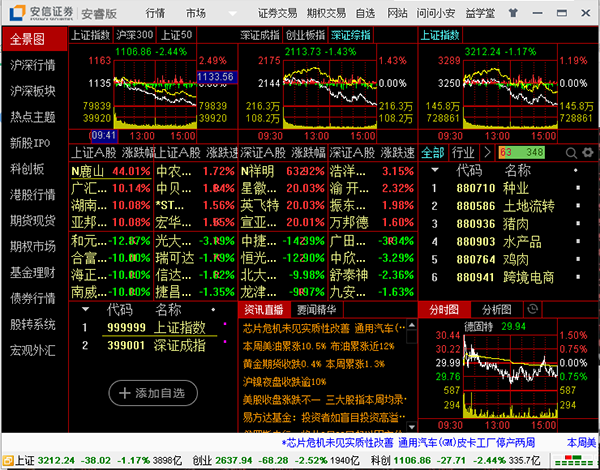Open 证券交易 menu

tap(277, 13)
